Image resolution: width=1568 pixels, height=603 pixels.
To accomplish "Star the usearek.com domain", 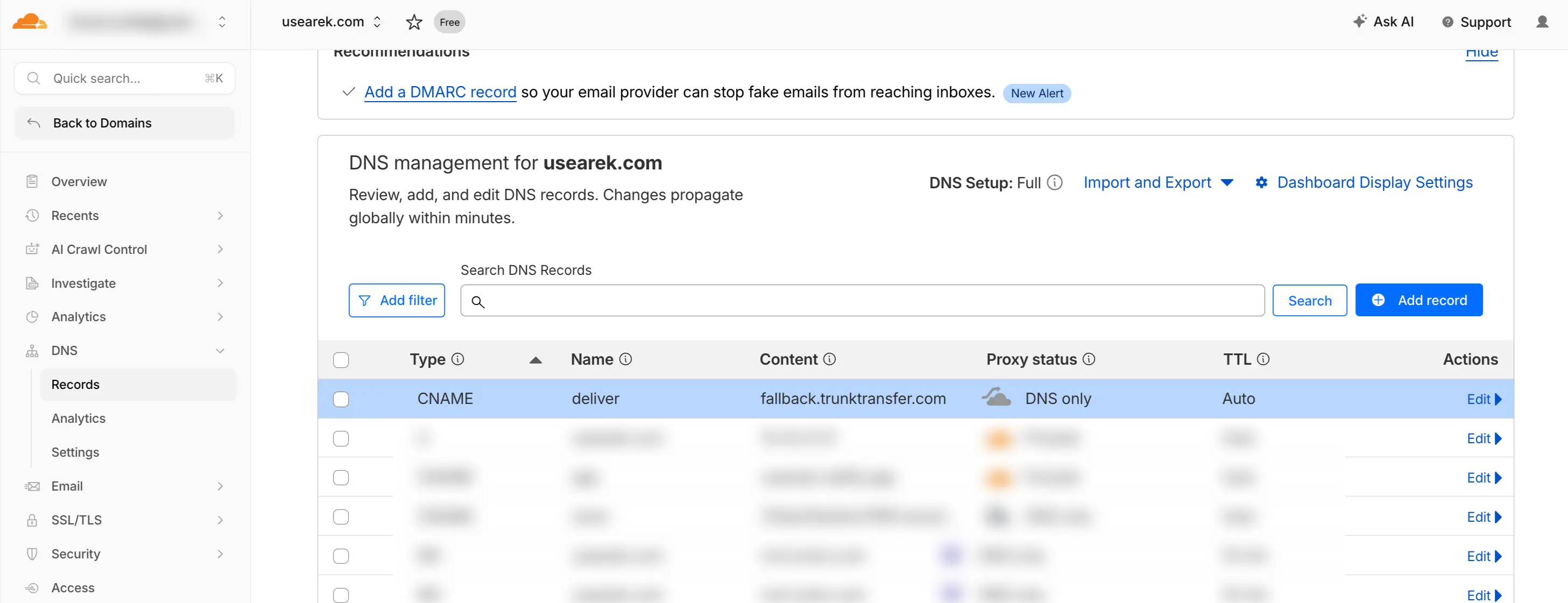I will coord(414,23).
